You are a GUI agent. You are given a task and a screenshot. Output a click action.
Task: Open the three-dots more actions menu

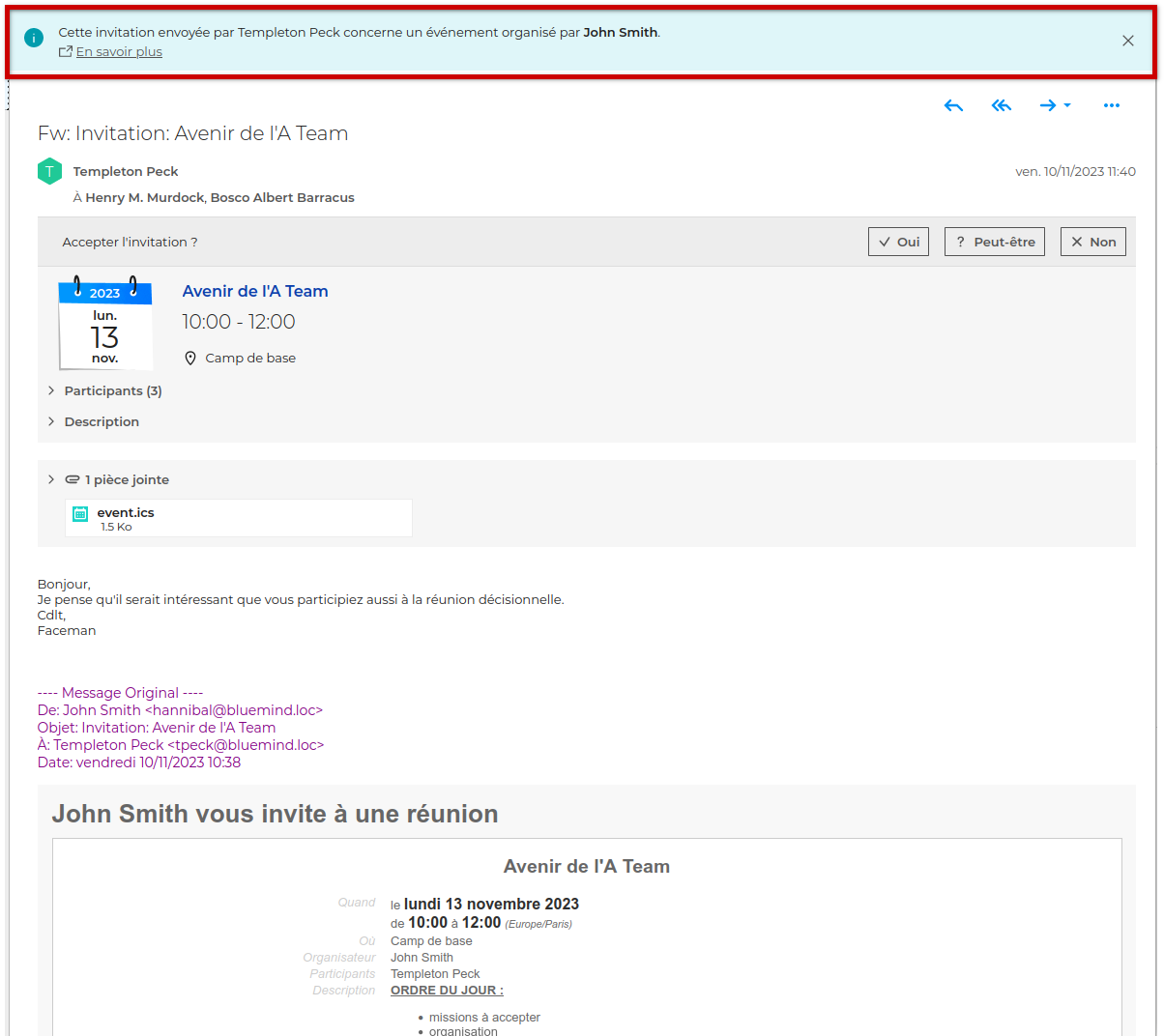click(1111, 105)
